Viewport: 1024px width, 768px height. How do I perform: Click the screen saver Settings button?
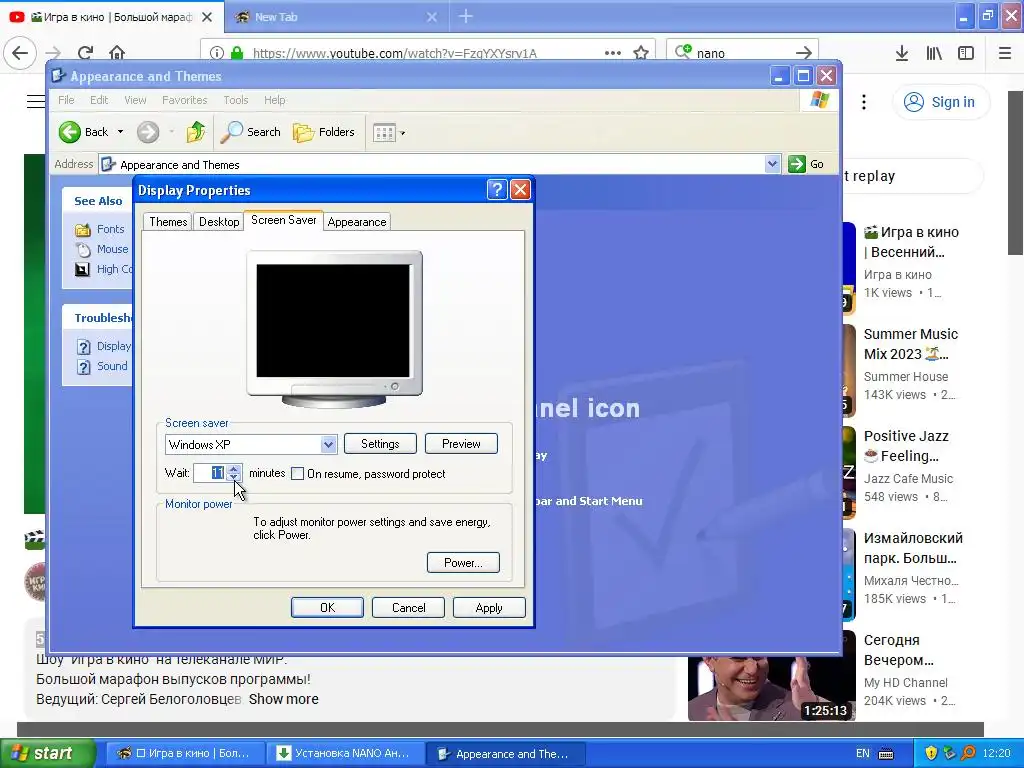[380, 444]
